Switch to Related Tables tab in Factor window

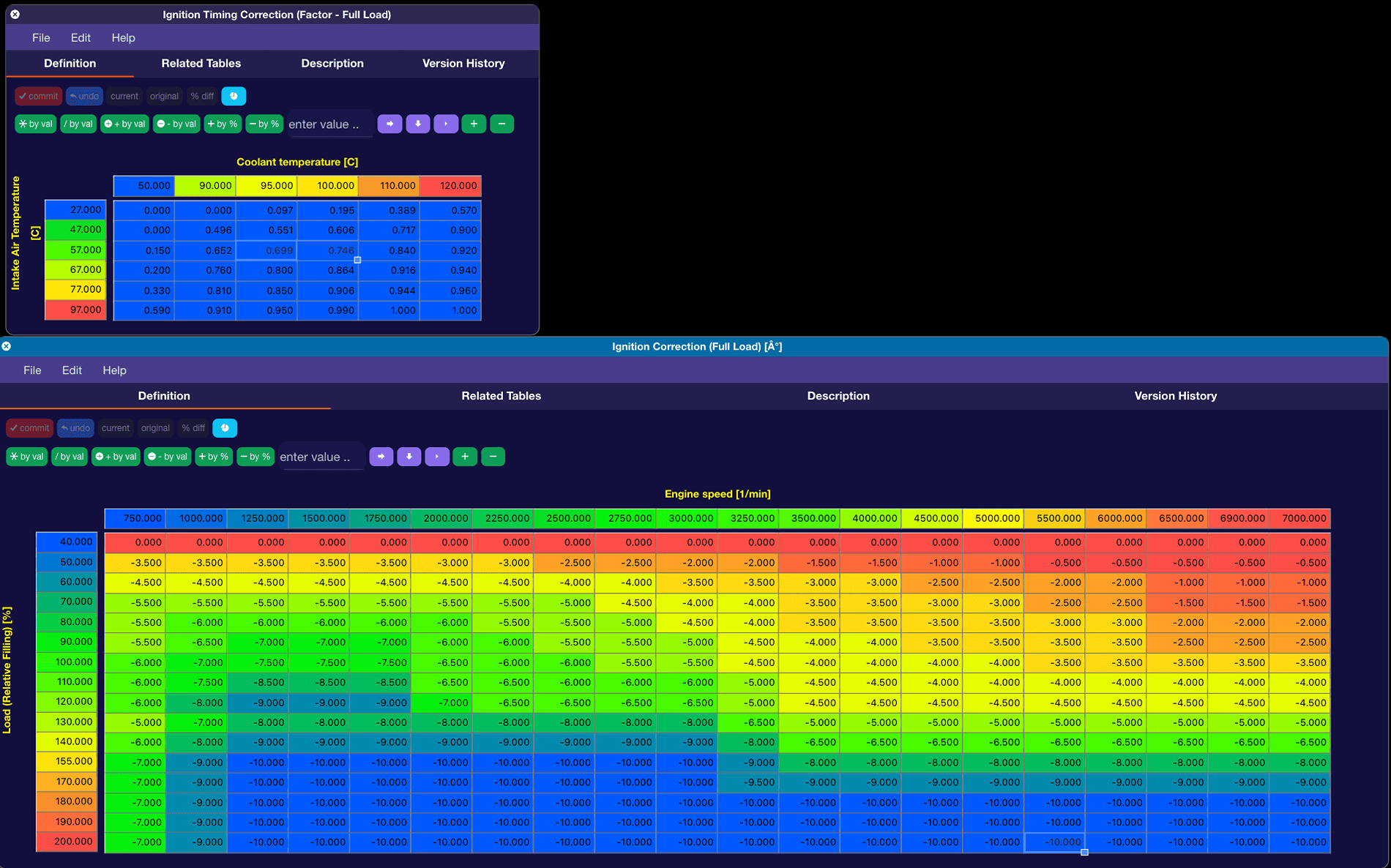pos(201,64)
